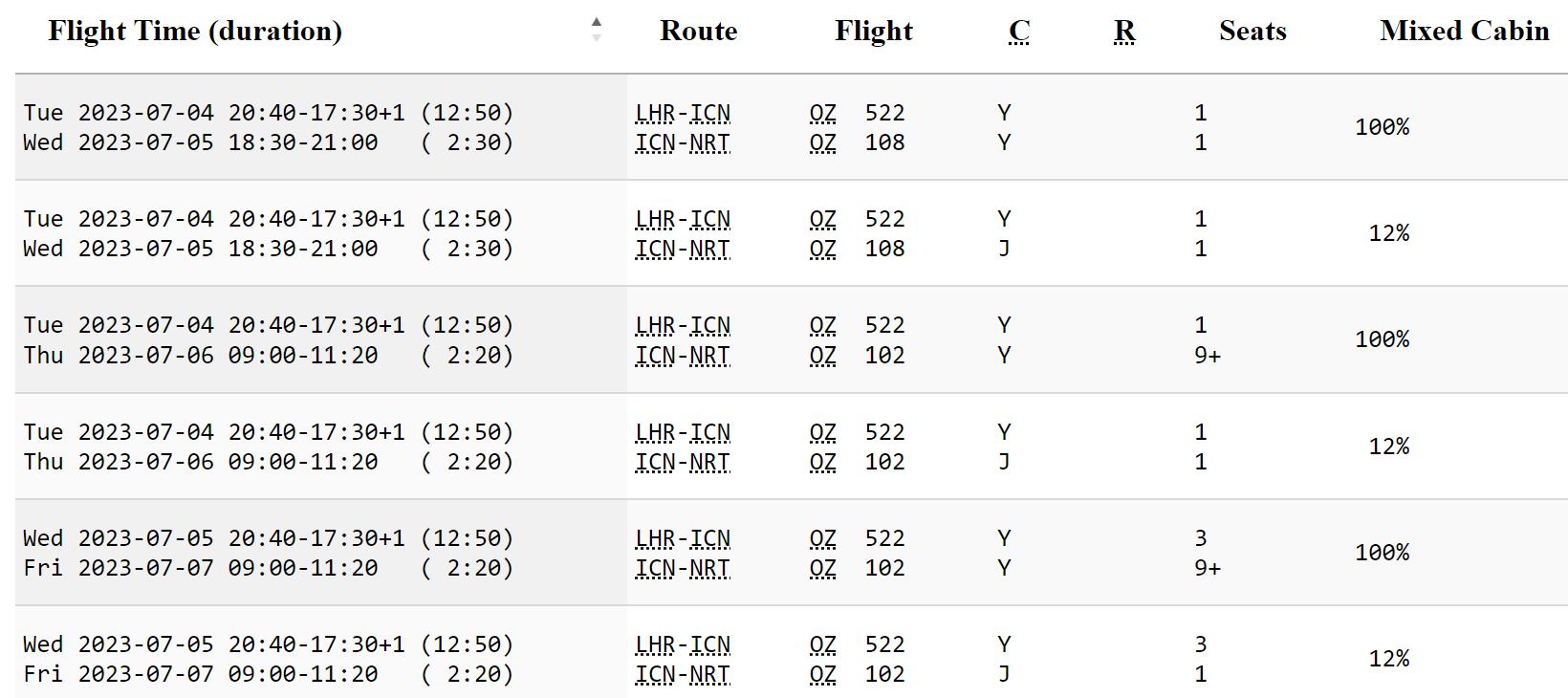Click the ICN-NRT route in the last row
This screenshot has height=698, width=1568.
683,674
